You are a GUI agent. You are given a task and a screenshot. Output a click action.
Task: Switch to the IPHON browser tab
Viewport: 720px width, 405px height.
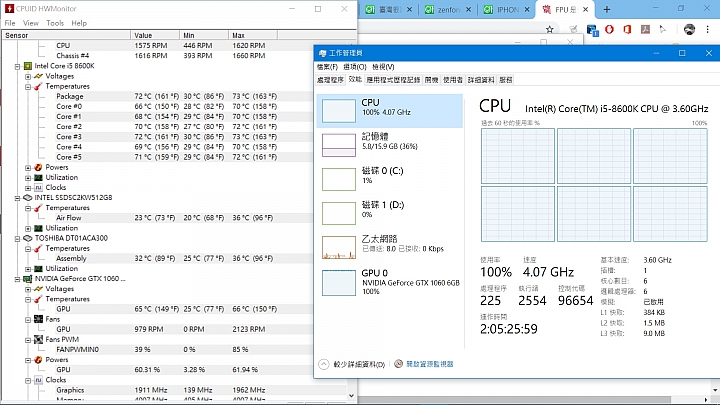507,10
